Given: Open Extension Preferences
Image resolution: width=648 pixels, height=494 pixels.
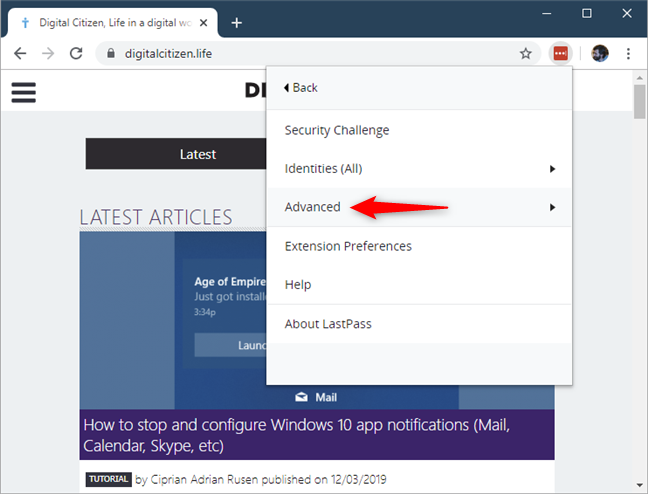Looking at the screenshot, I should click(x=419, y=246).
